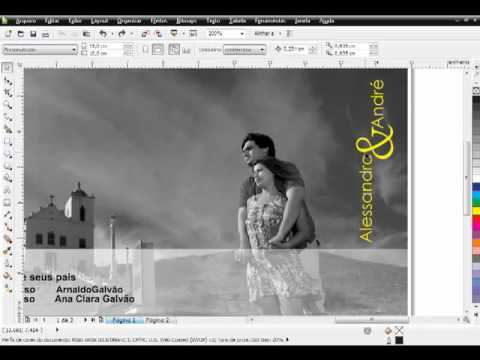Select the Crop tool
The height and width of the screenshot is (360, 480).
tap(7, 93)
